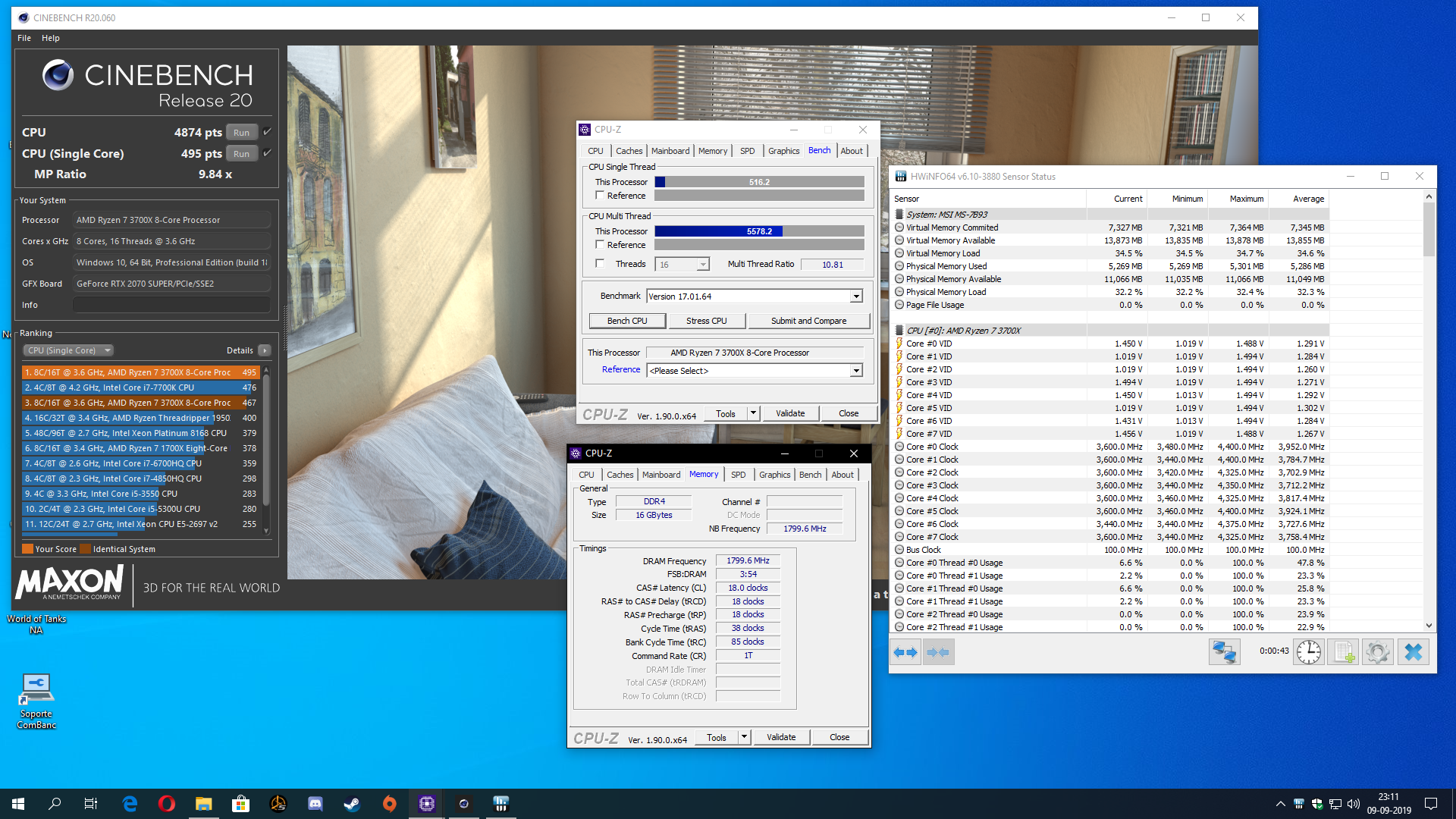Screen dimensions: 1456x819
Task: Open Microsoft Store from the taskbar
Action: [x=241, y=804]
